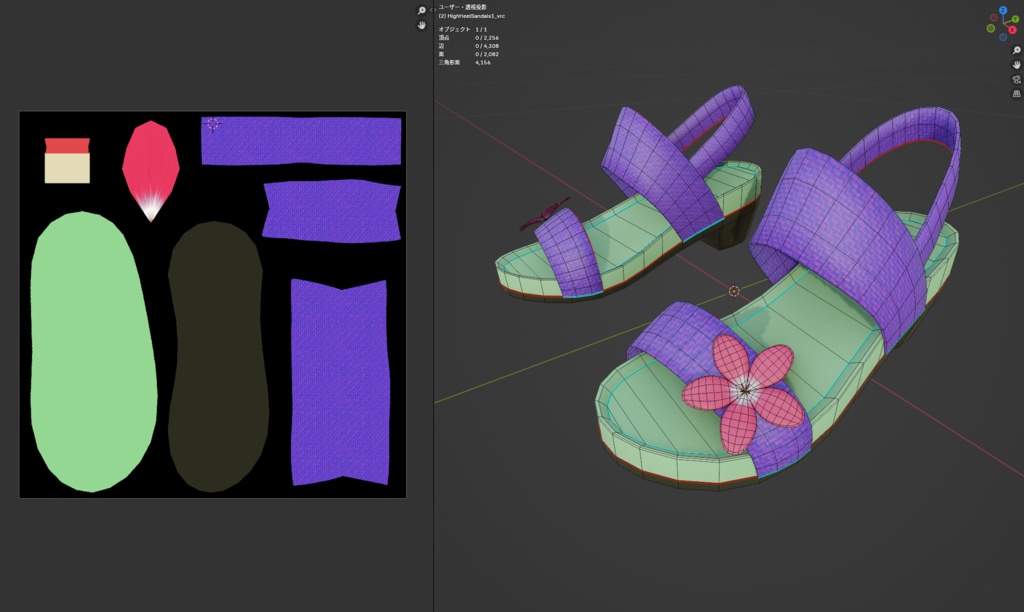Click the UV editor zoom magnifier icon
The height and width of the screenshot is (612, 1024).
click(x=421, y=10)
